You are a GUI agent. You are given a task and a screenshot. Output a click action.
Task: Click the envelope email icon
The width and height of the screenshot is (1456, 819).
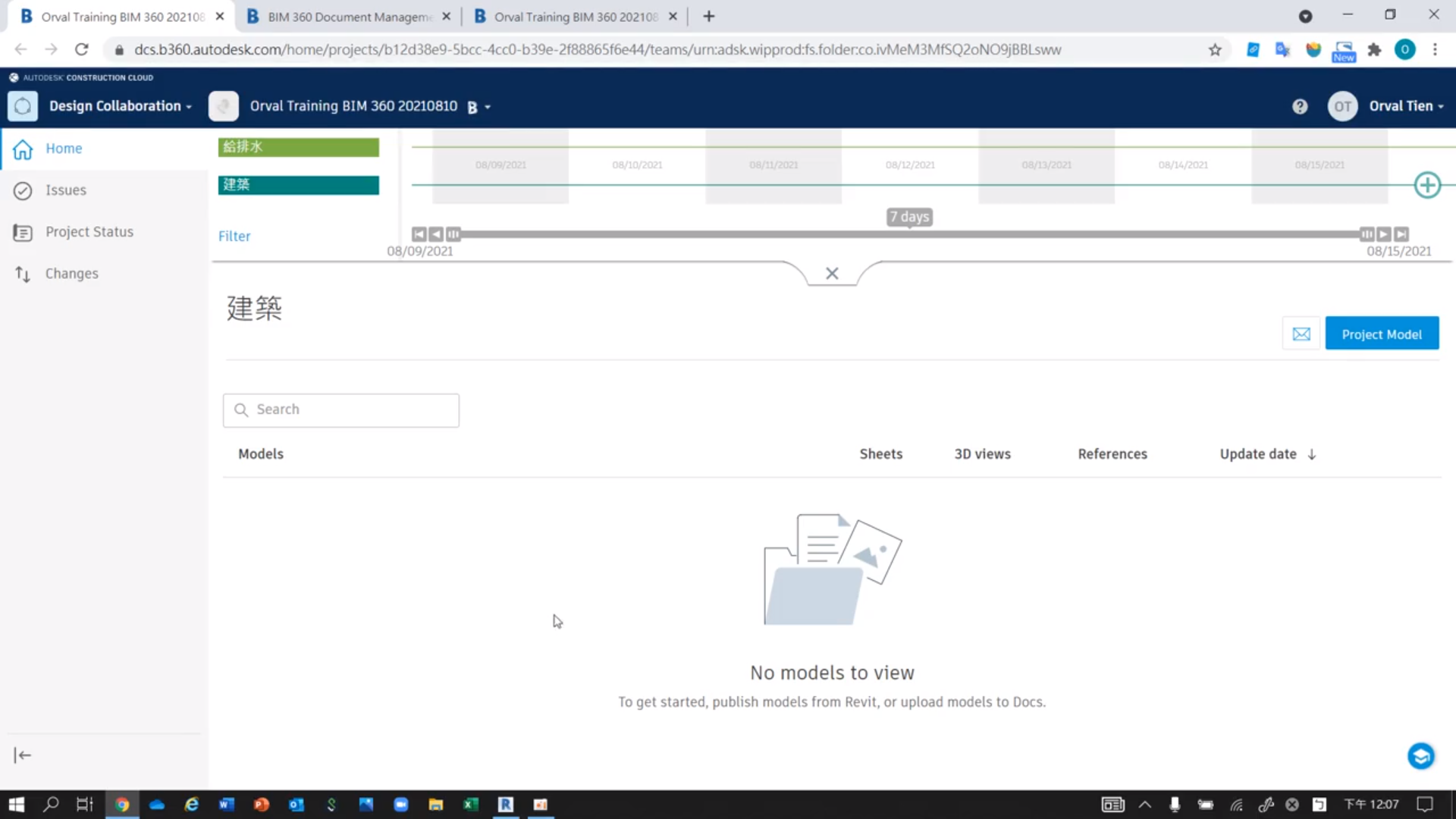1301,334
